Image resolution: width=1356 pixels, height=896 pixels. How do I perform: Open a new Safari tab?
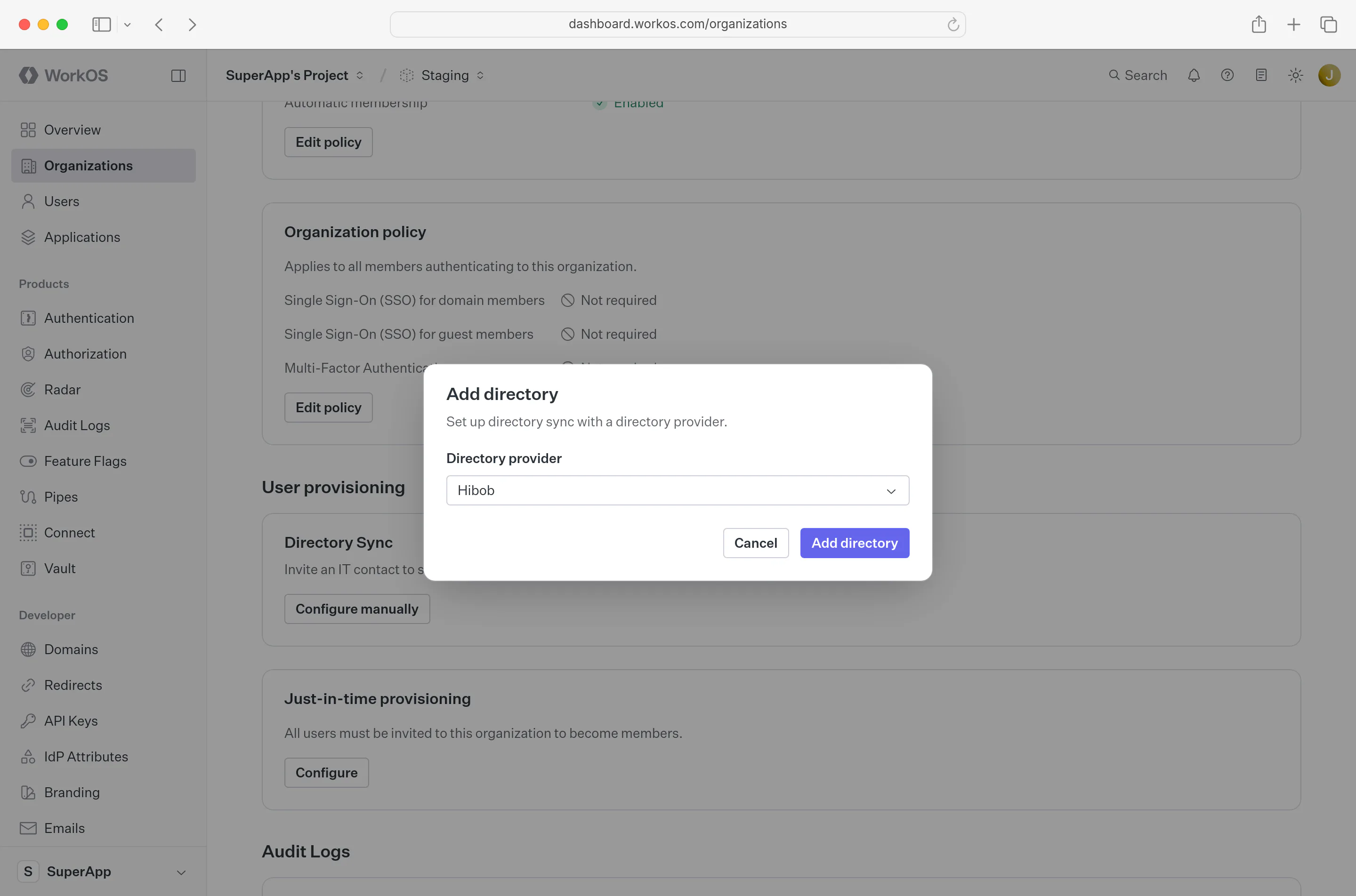point(1294,24)
